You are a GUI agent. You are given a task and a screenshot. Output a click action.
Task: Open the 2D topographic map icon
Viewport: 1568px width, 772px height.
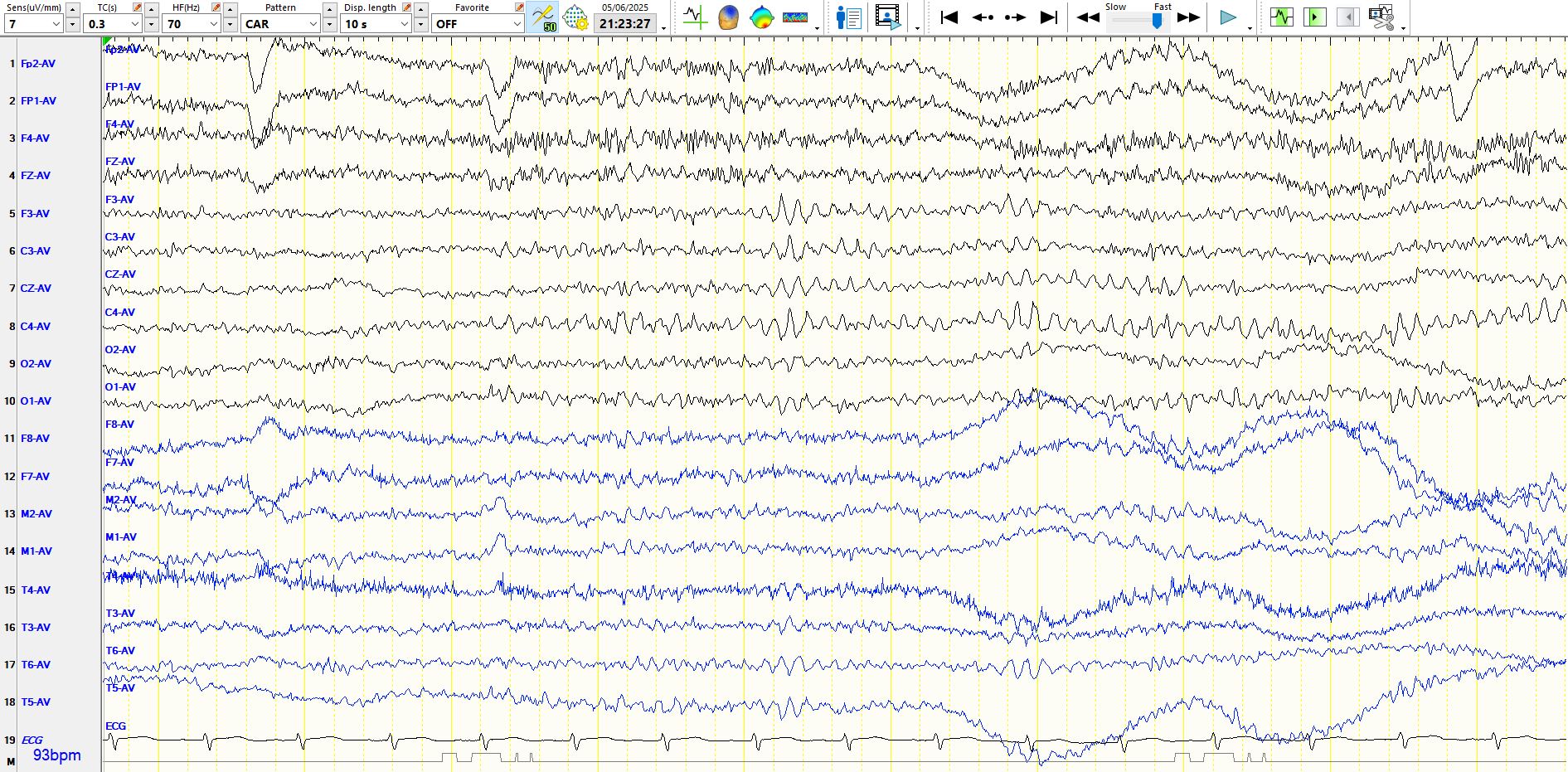click(761, 17)
